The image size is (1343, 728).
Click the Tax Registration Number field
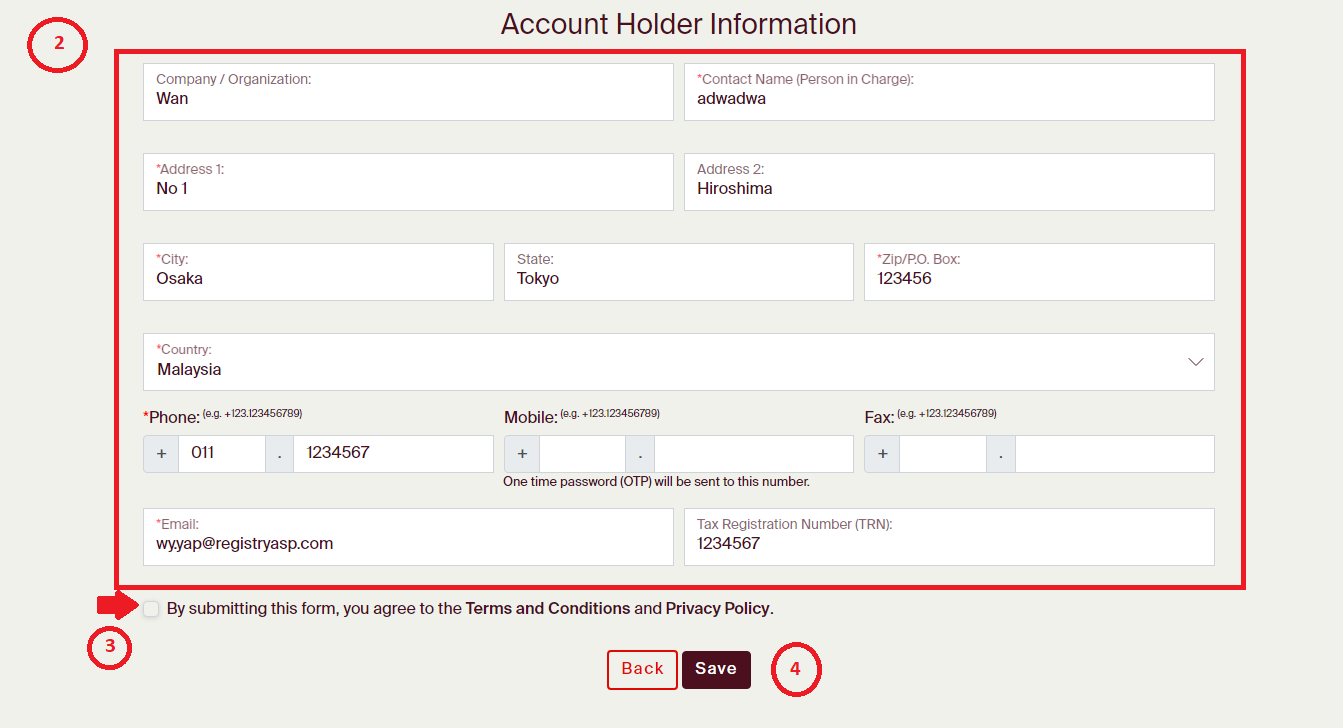948,537
